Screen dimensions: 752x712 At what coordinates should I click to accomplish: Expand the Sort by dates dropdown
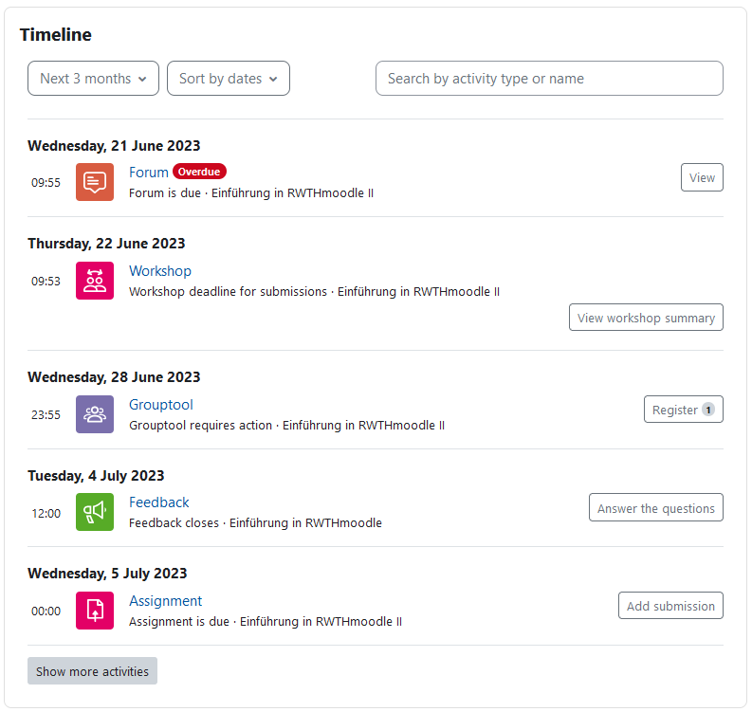[228, 79]
